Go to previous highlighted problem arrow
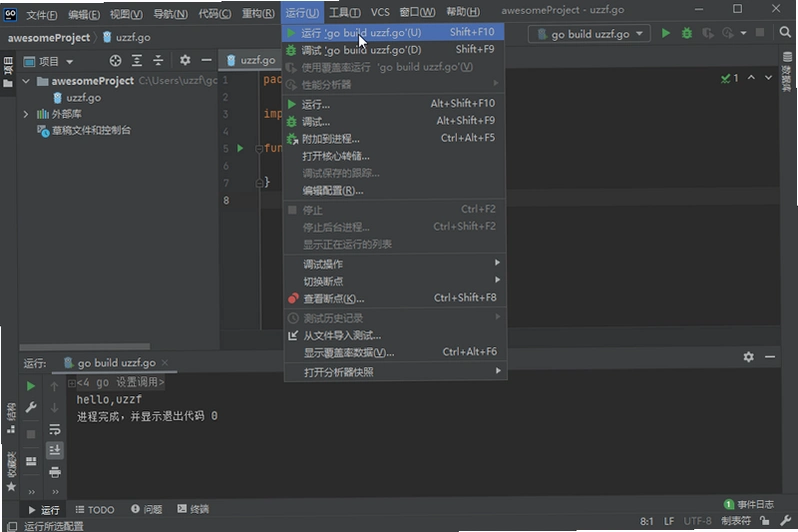 (751, 77)
